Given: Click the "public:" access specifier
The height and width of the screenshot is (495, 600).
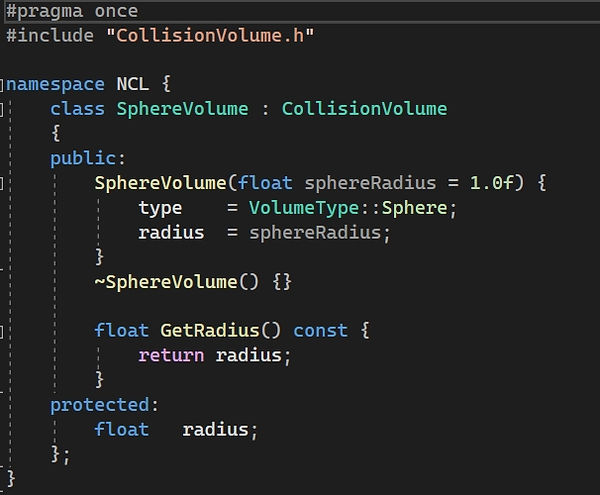Looking at the screenshot, I should [88, 159].
